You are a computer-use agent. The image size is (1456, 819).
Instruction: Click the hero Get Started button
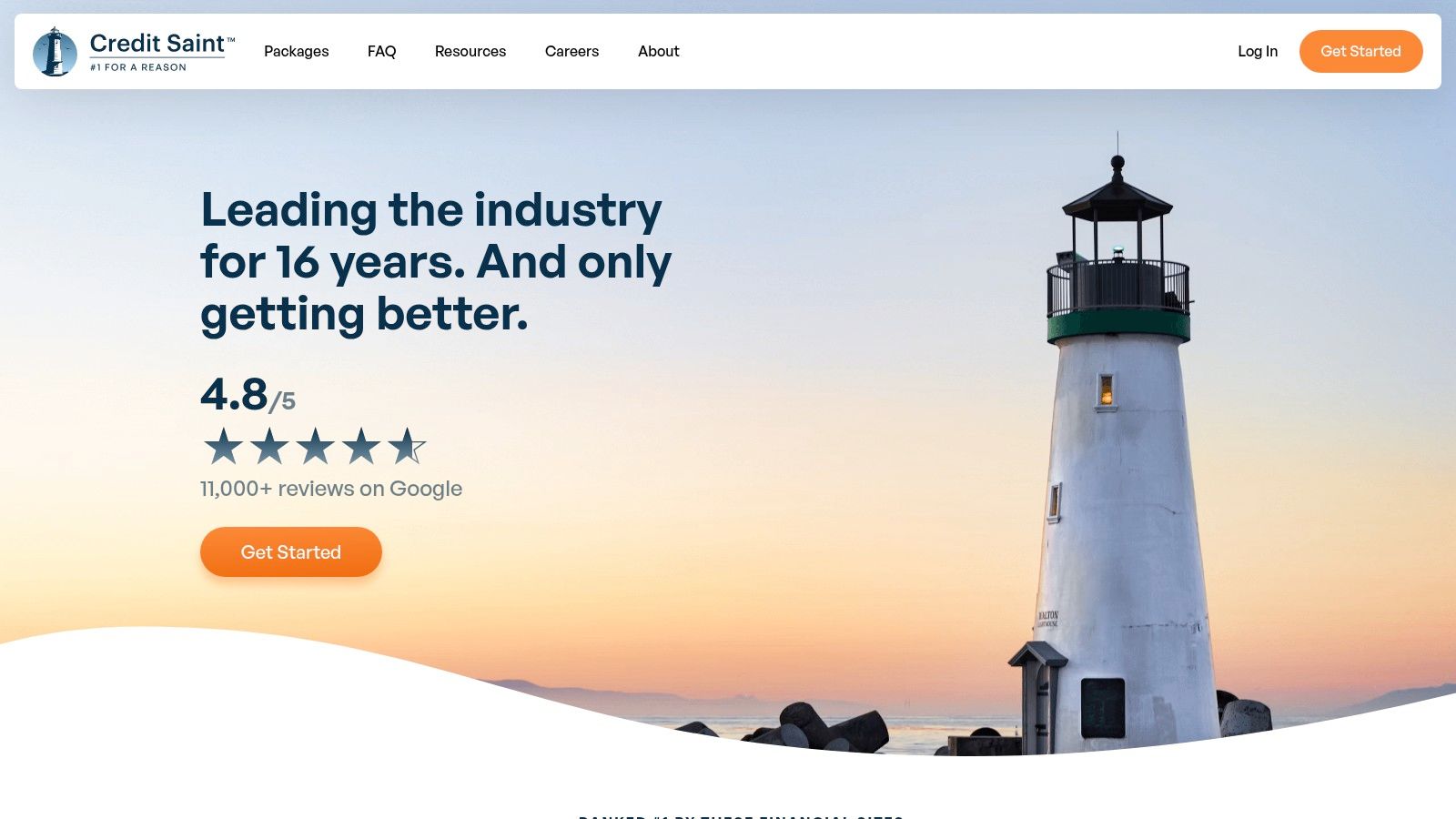[291, 551]
